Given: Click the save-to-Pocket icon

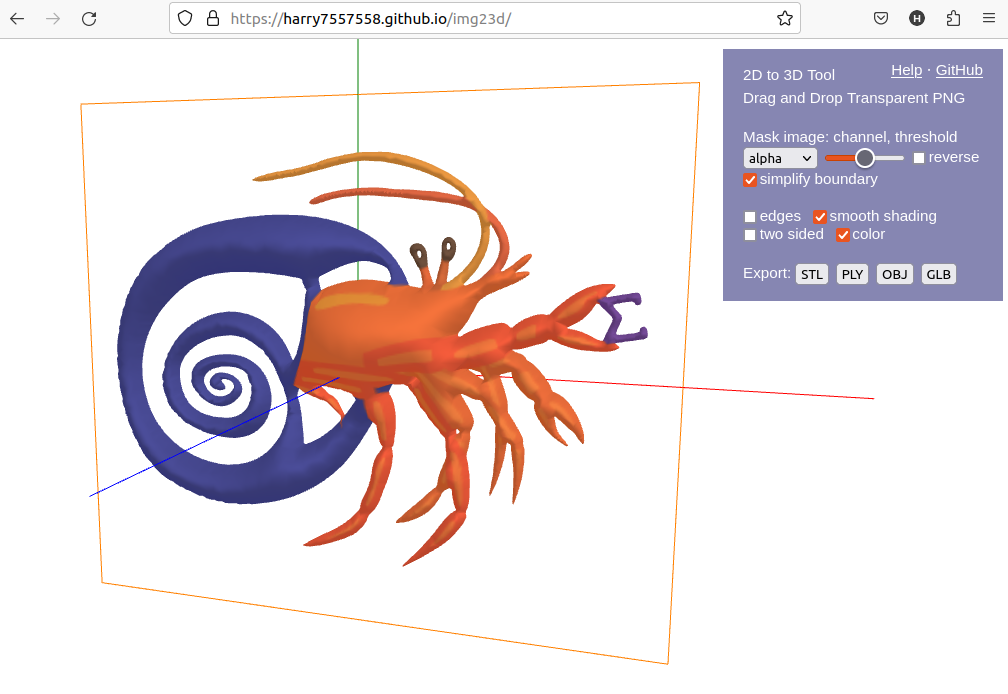Looking at the screenshot, I should point(881,18).
